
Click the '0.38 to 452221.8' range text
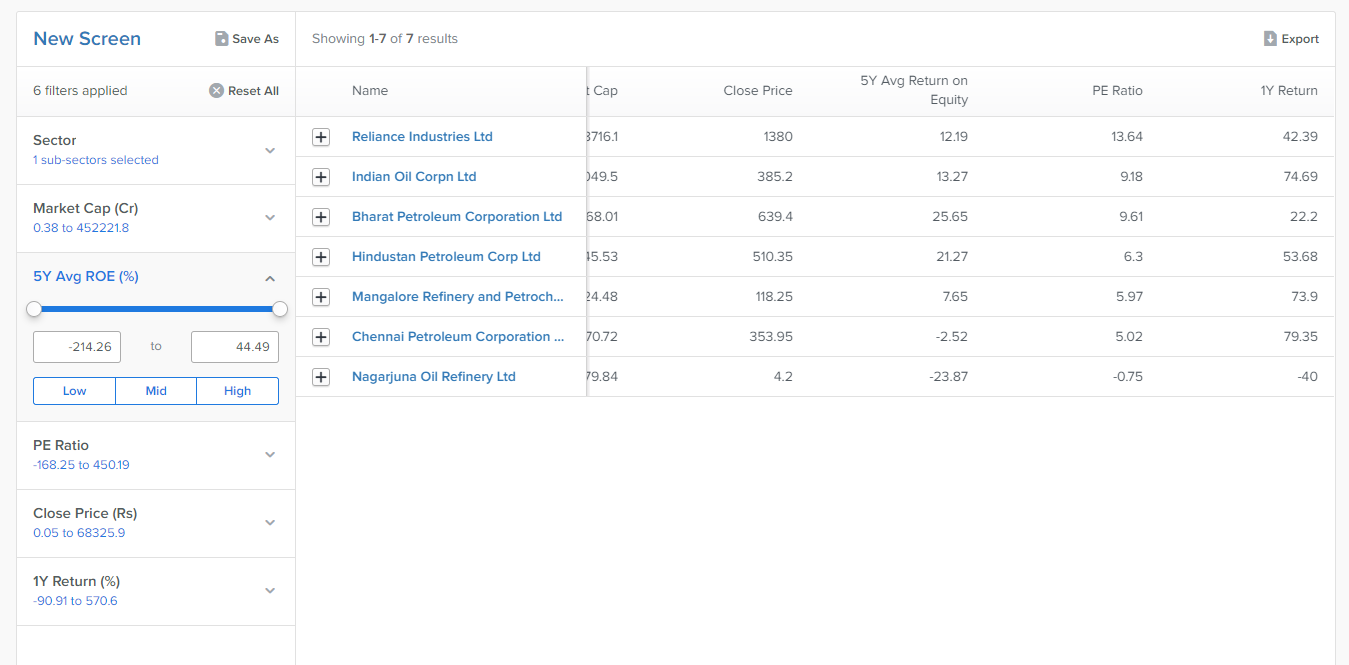(x=81, y=228)
